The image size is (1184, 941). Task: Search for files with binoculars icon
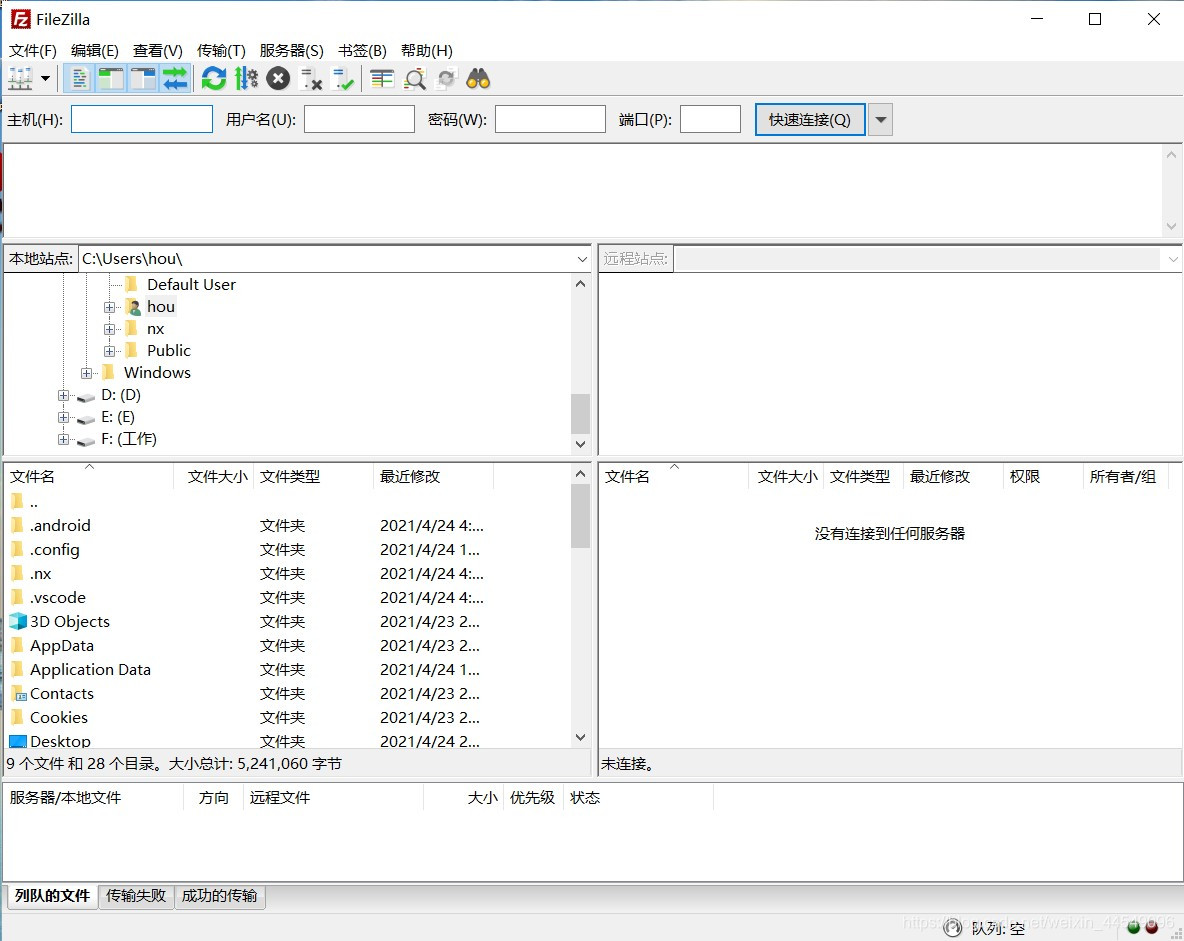(x=478, y=79)
